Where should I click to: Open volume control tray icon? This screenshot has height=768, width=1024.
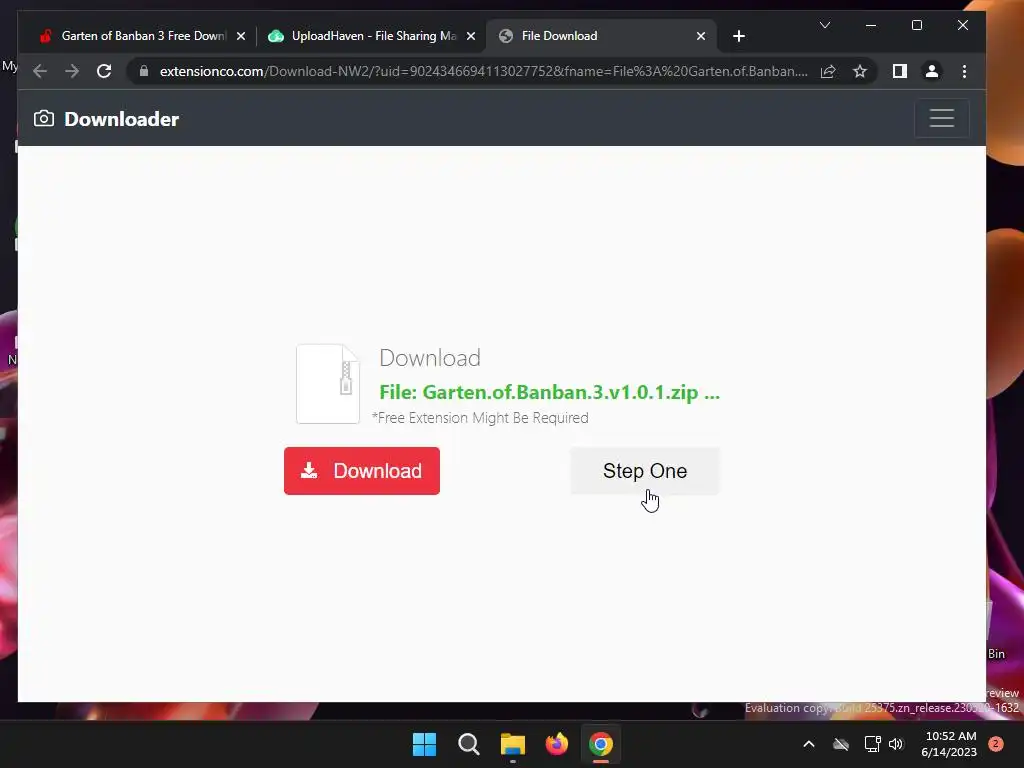point(895,744)
